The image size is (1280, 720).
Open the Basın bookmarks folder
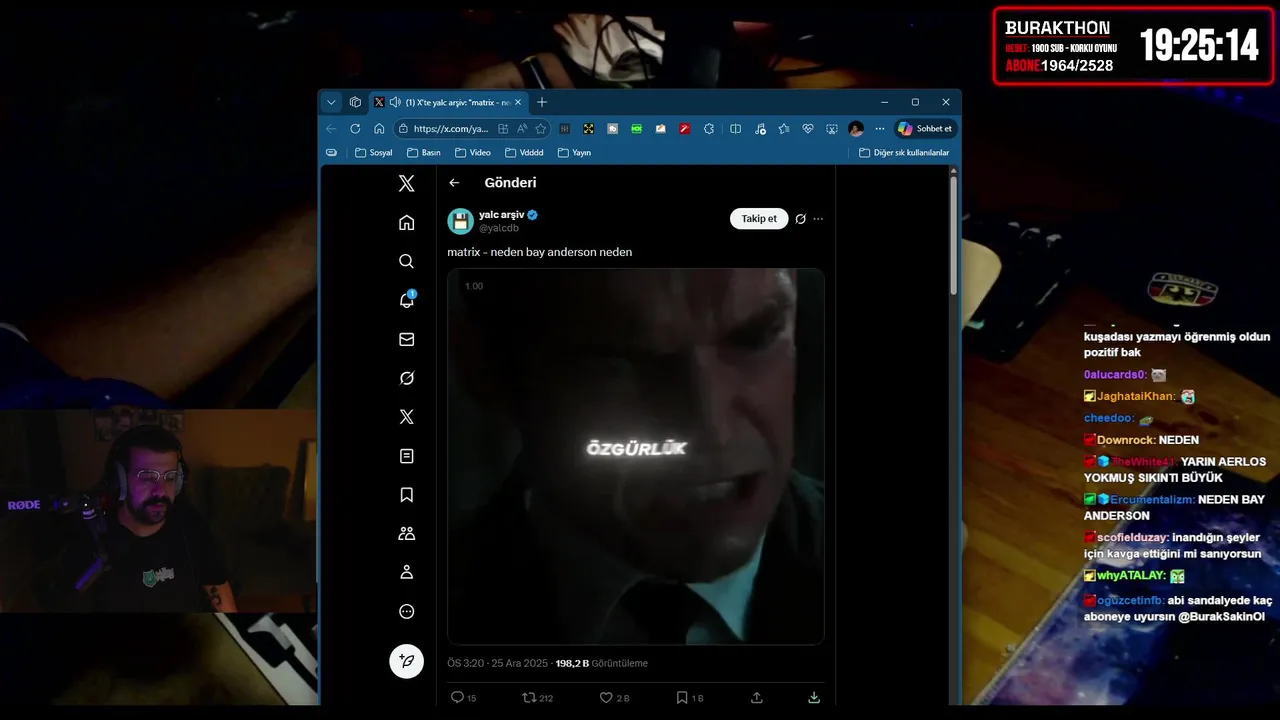[424, 153]
